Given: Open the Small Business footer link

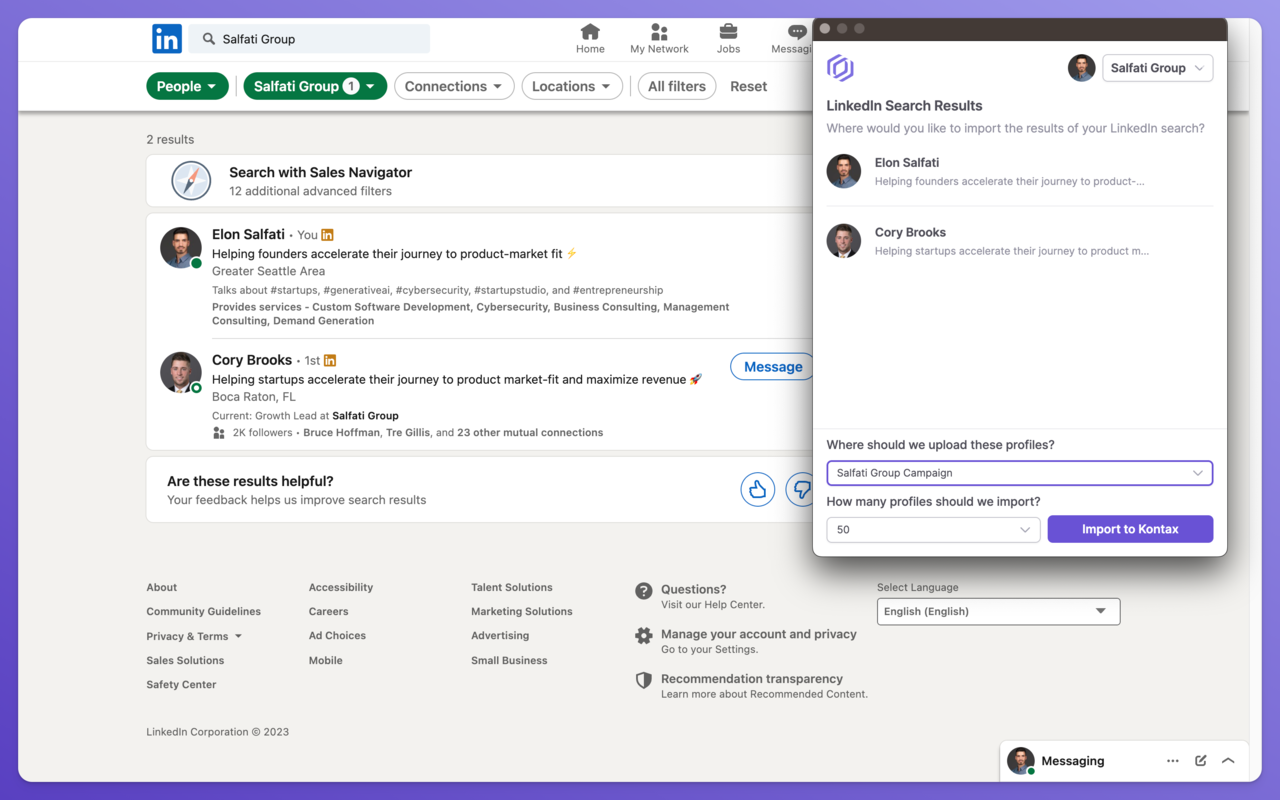Looking at the screenshot, I should tap(509, 660).
